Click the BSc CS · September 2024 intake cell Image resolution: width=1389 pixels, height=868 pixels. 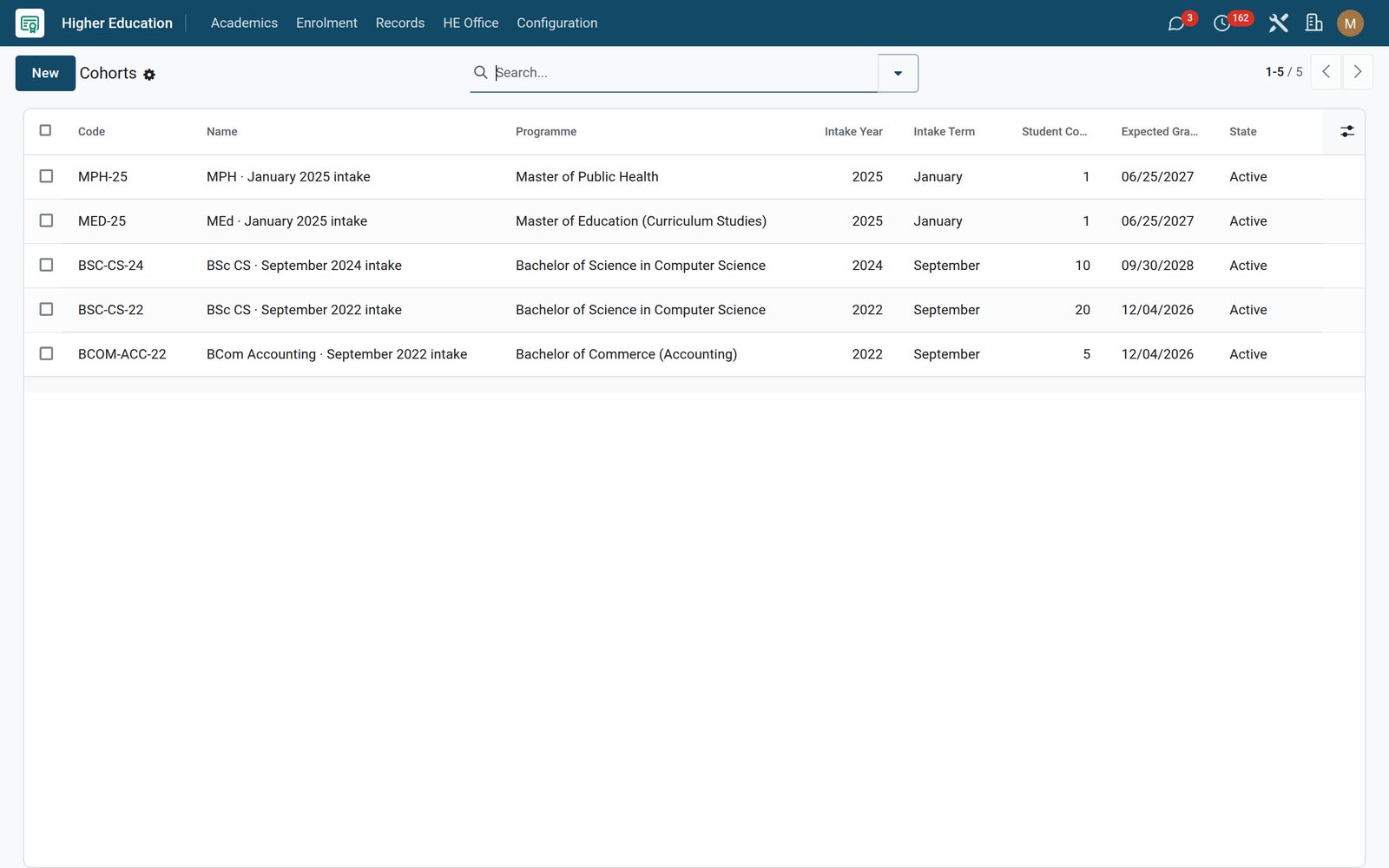(x=304, y=266)
